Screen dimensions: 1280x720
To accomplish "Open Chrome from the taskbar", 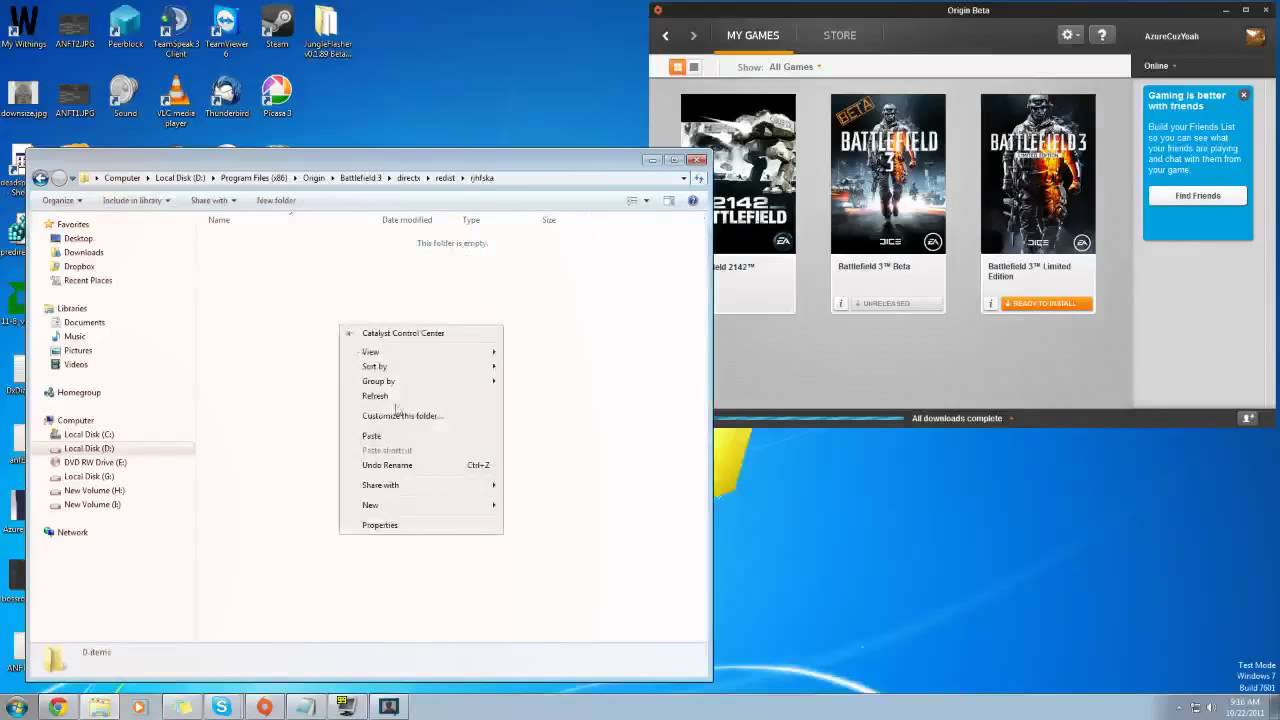I will 58,707.
